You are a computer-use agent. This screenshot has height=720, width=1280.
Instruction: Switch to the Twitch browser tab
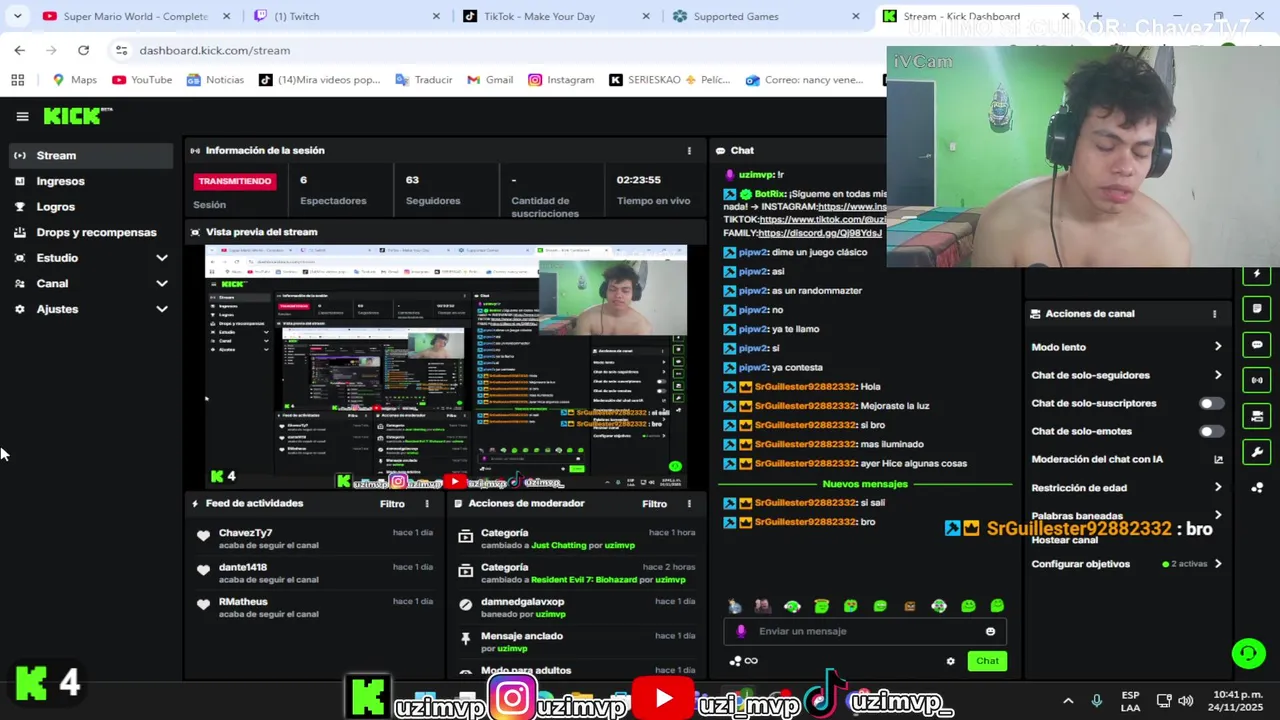coord(345,16)
